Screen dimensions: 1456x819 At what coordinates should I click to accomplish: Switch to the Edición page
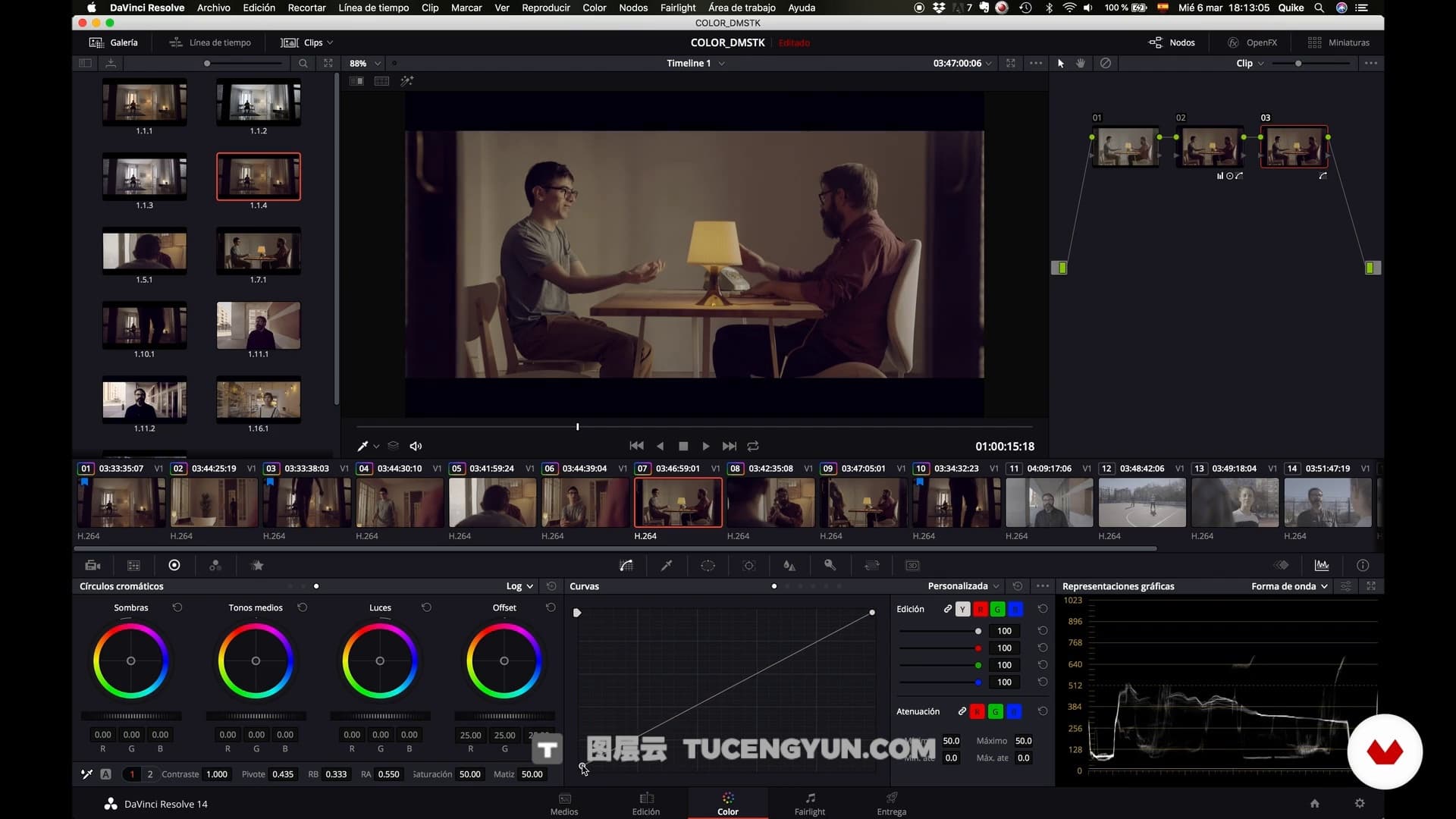646,804
